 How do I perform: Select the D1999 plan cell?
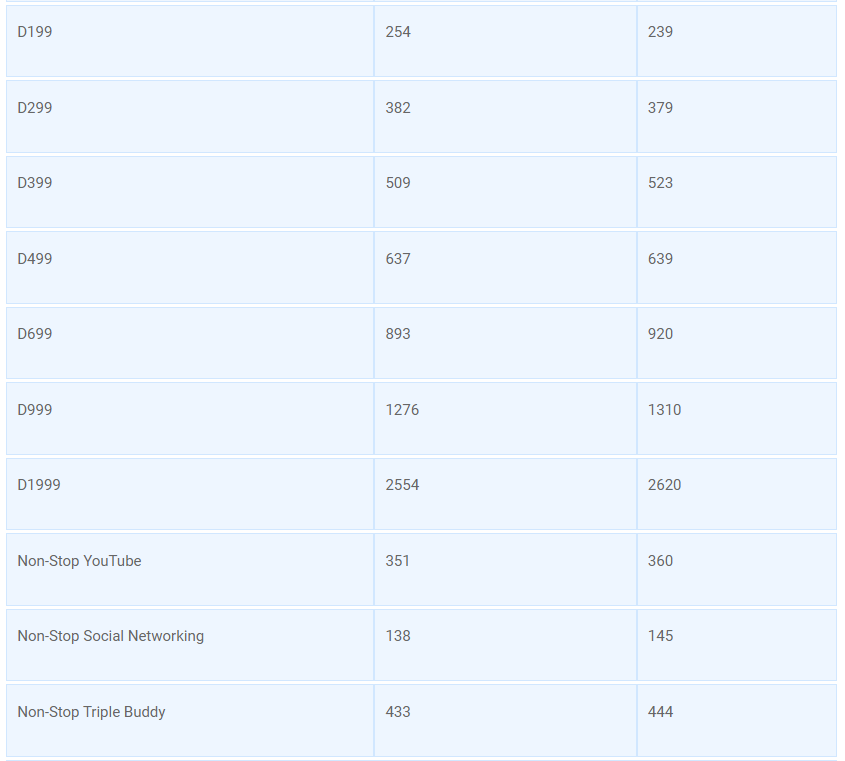pyautogui.click(x=190, y=494)
